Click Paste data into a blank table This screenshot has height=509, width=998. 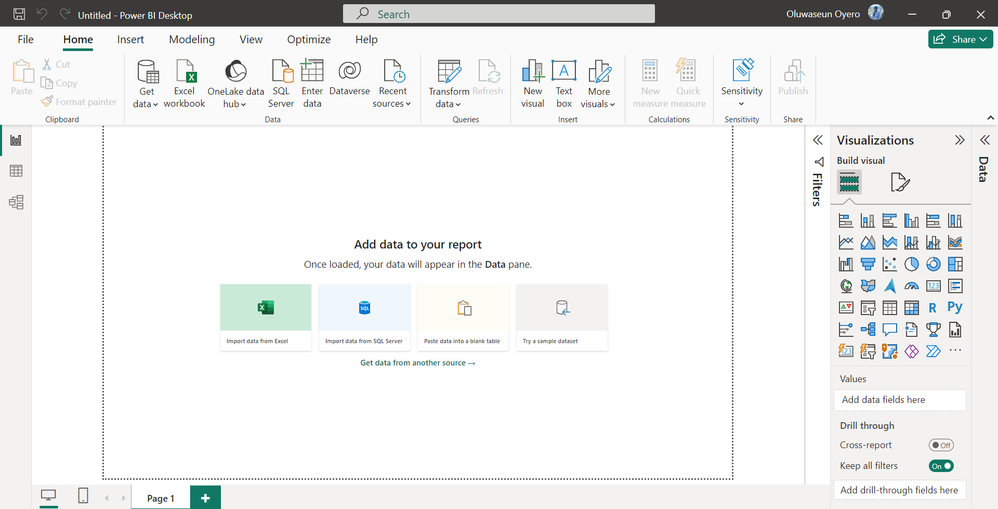[463, 317]
